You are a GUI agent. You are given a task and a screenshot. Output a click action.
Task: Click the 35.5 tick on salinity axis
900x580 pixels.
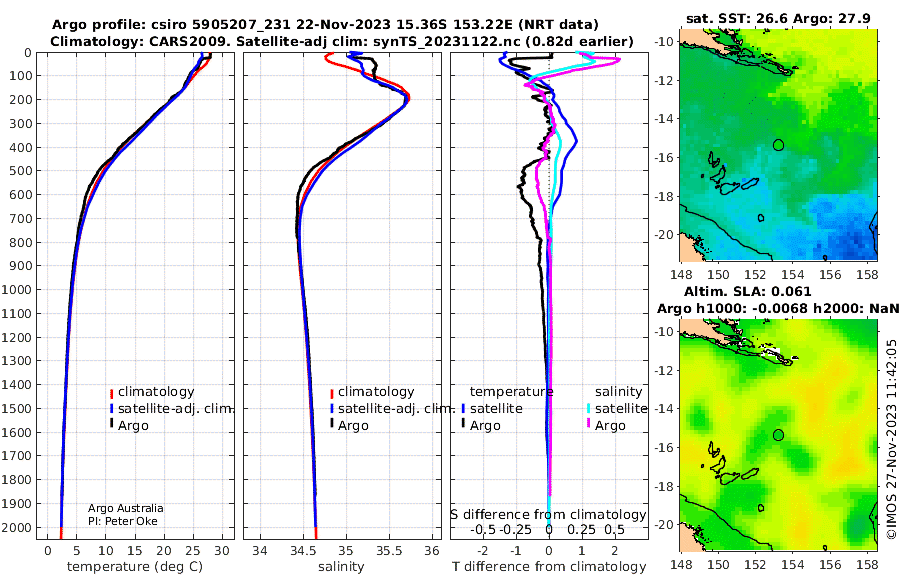[x=389, y=551]
